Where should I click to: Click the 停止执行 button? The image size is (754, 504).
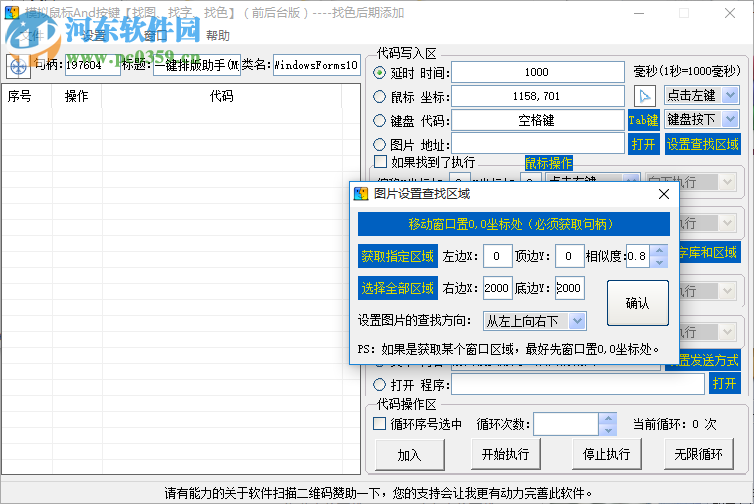(607, 454)
